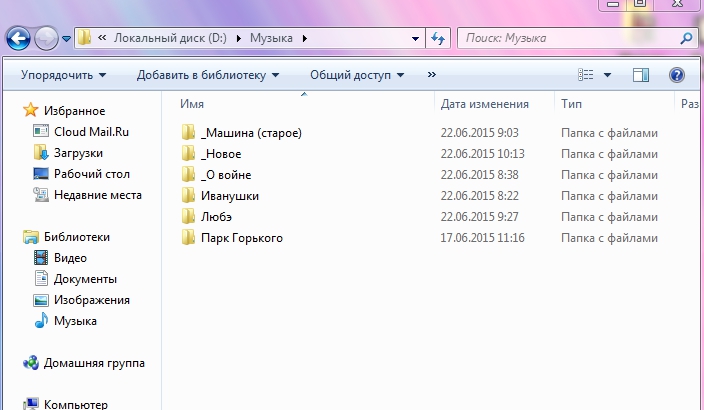
Task: Show hidden toolbar commands via chevron
Action: click(x=432, y=75)
